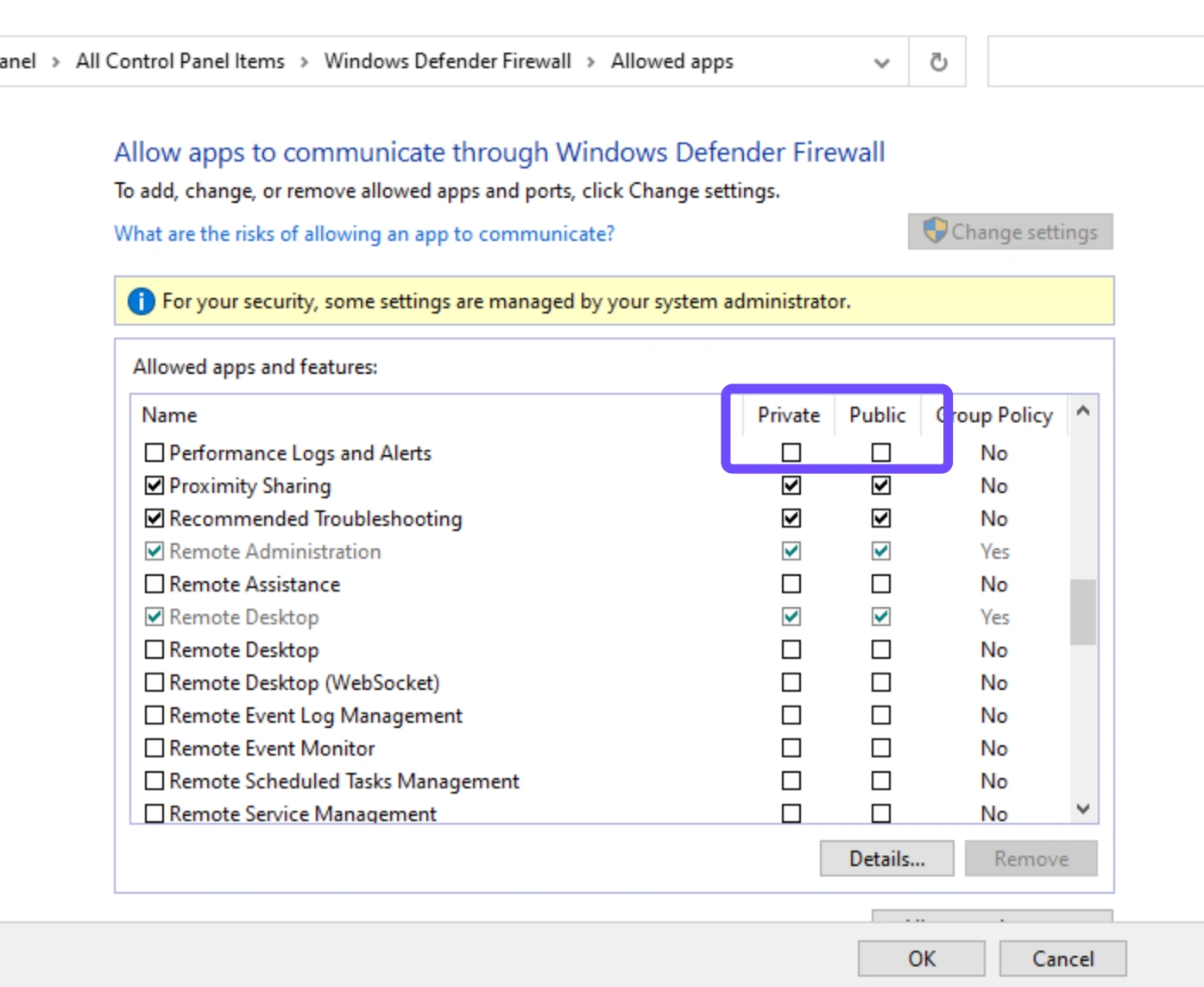Select the "Remote Event Log Management" row name
This screenshot has height=987, width=1204.
[x=316, y=716]
